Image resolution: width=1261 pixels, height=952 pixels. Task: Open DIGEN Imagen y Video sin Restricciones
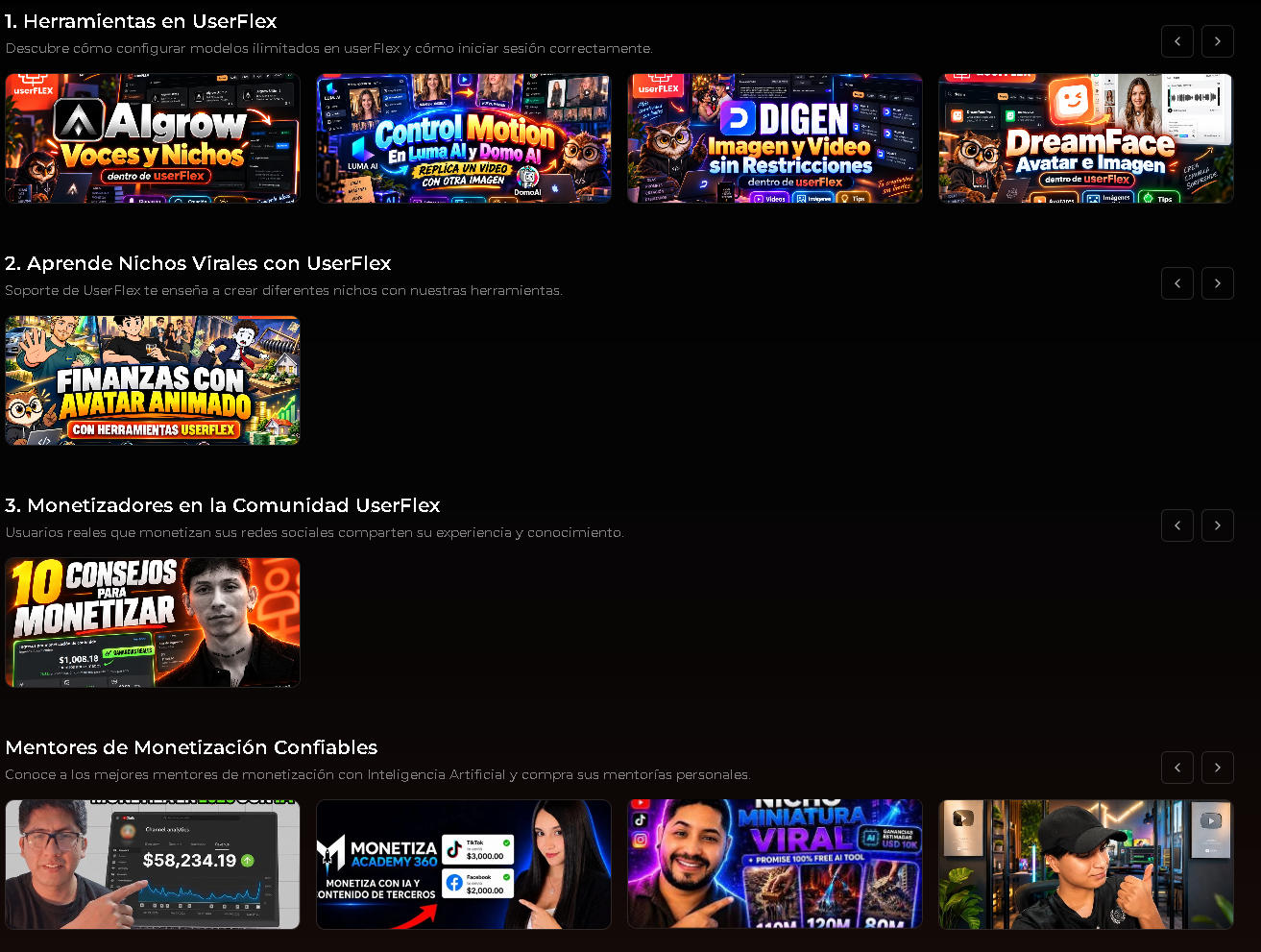775,138
